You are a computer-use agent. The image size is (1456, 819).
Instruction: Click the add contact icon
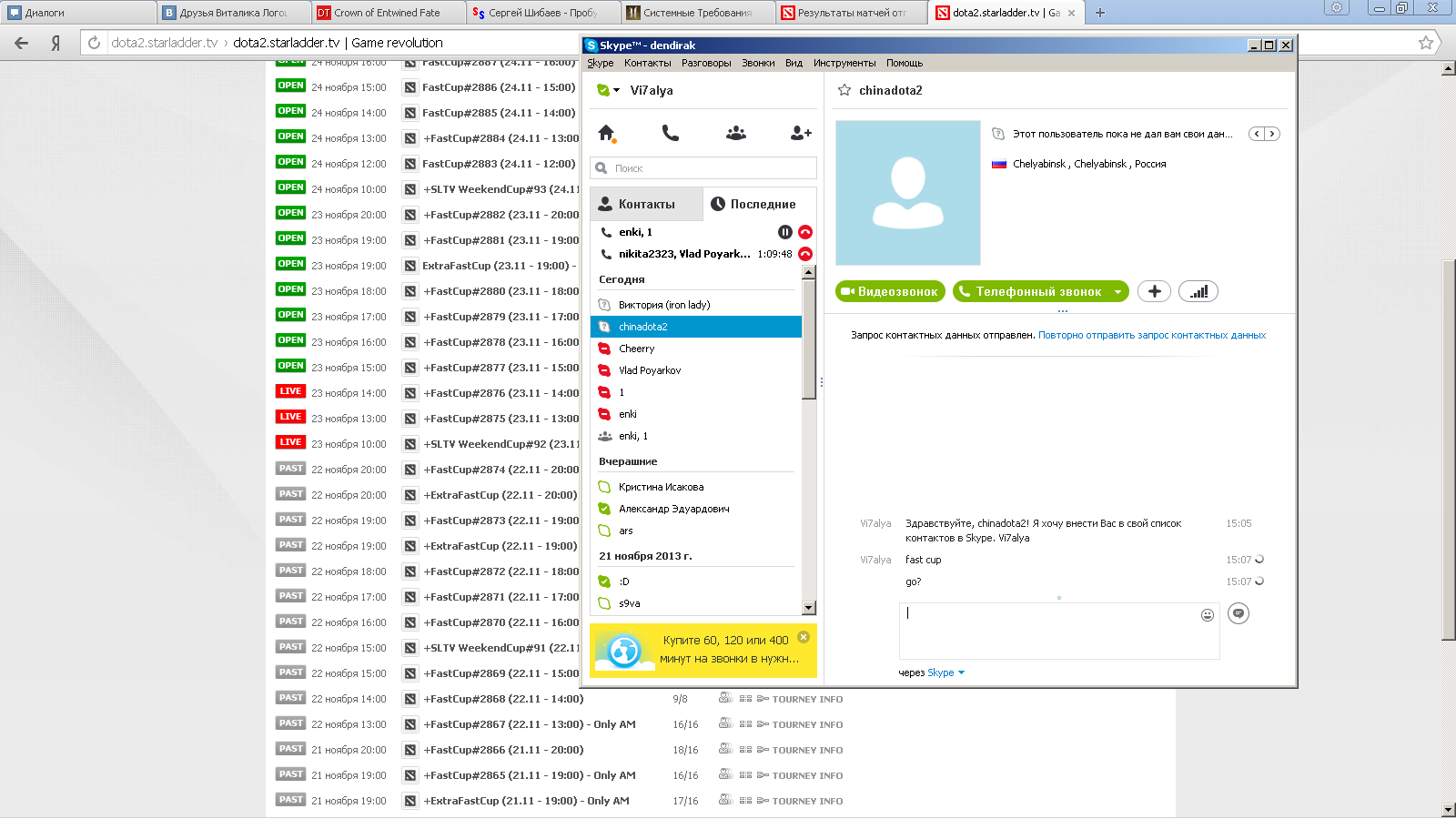click(x=801, y=133)
